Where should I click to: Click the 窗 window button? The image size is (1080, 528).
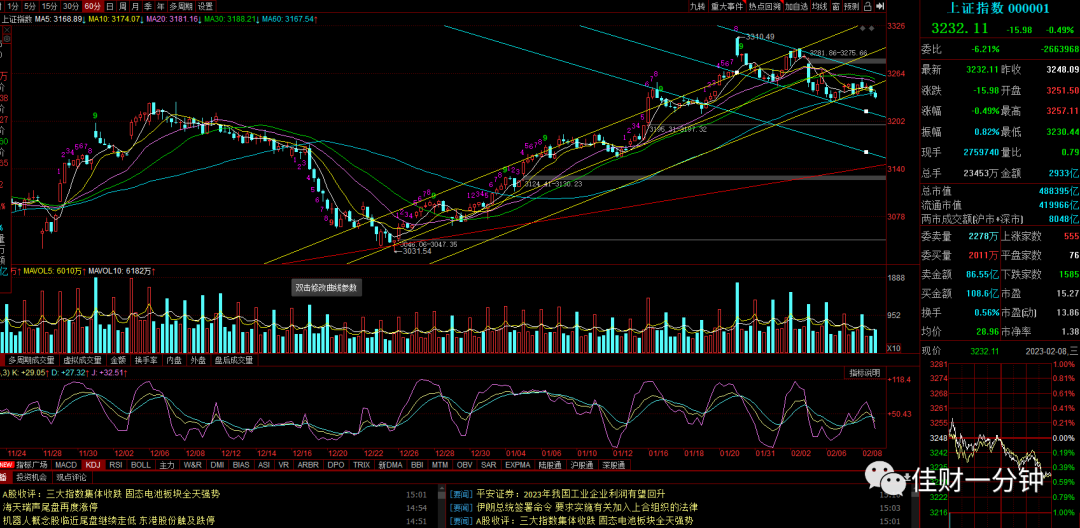[836, 6]
